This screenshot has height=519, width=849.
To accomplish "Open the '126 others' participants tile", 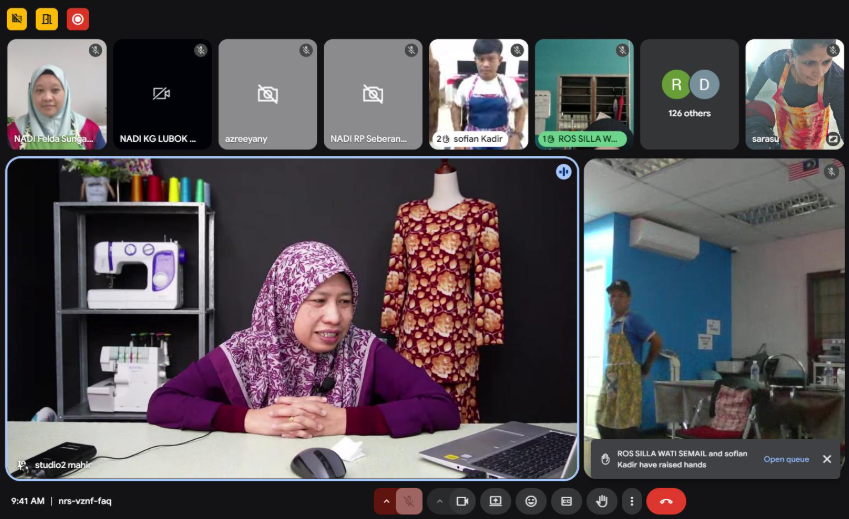I will click(689, 94).
